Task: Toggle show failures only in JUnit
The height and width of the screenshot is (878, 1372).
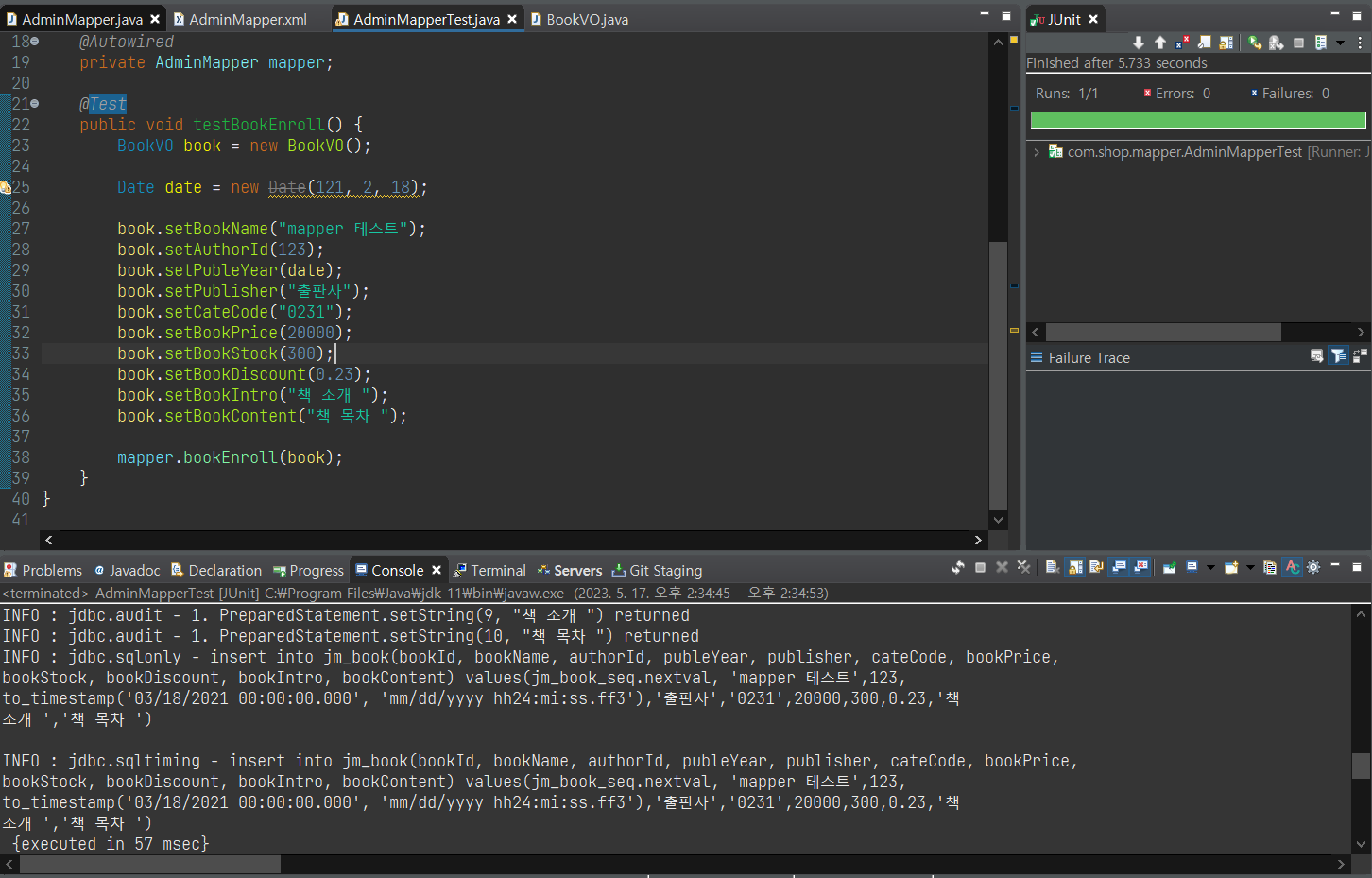Action: point(1183,43)
